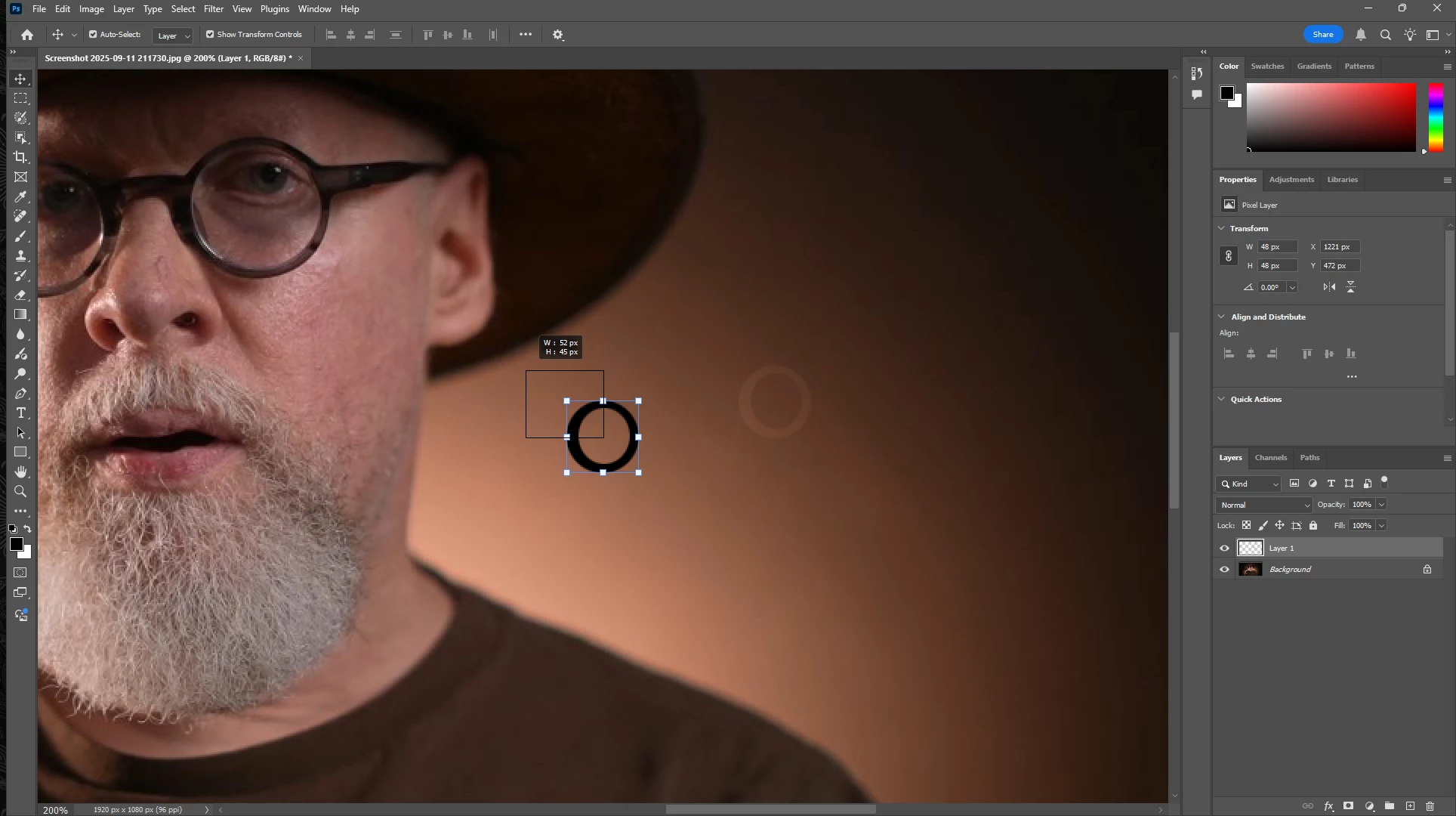
Task: Open the blend mode Normal dropdown
Action: (x=1263, y=505)
